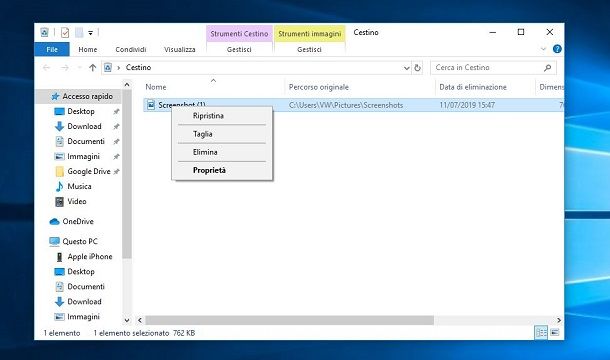Expand the ribbon with the chevron arrow
The width and height of the screenshot is (610, 360).
pyautogui.click(x=543, y=49)
